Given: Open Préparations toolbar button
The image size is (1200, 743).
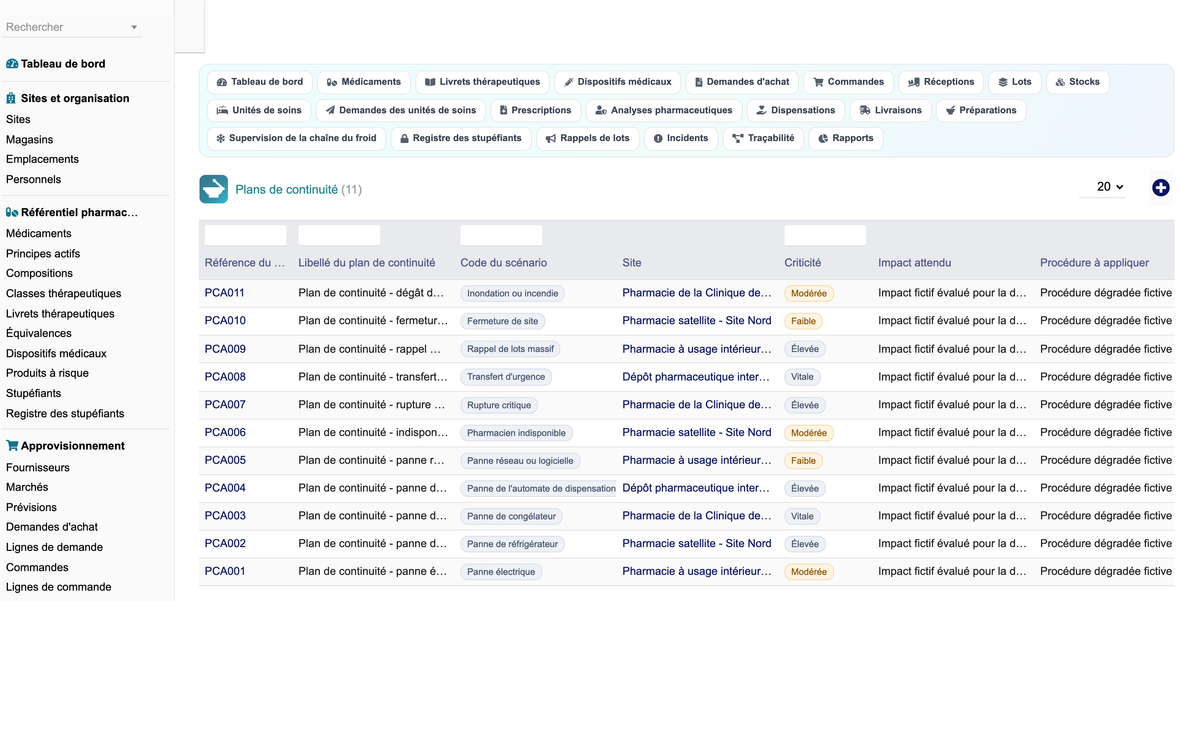Looking at the screenshot, I should [x=981, y=110].
